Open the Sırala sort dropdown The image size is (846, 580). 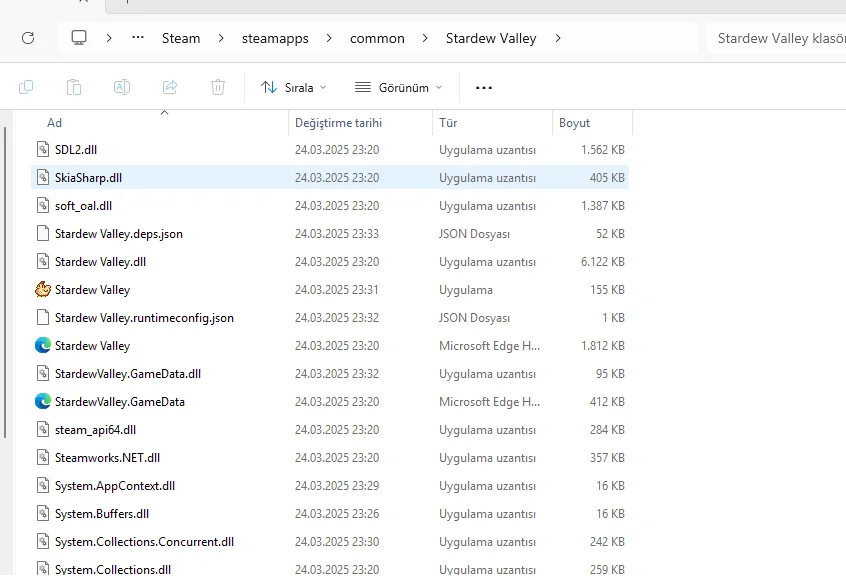(x=294, y=87)
